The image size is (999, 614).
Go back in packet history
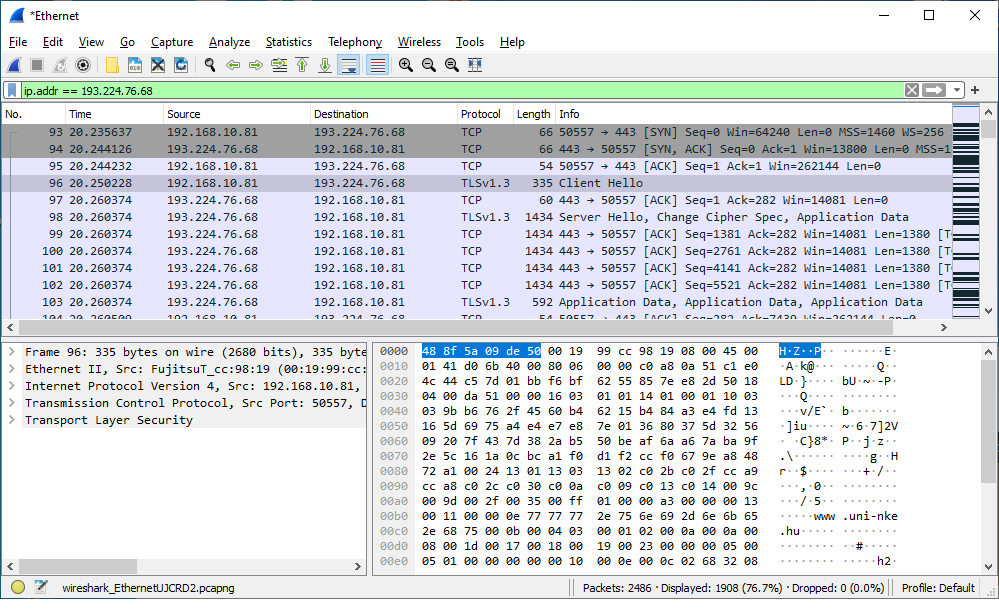click(233, 65)
